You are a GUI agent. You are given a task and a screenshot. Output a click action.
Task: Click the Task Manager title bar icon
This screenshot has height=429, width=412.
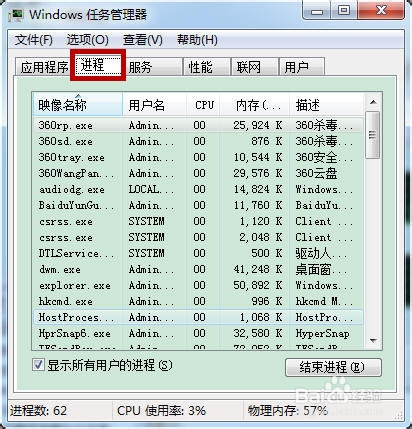15,15
